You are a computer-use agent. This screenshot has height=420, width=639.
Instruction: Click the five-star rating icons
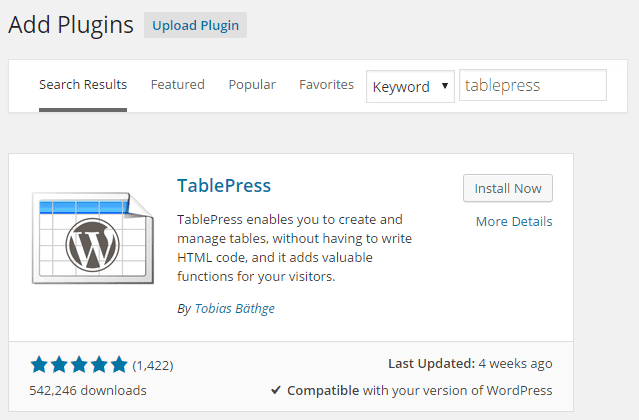coord(79,365)
